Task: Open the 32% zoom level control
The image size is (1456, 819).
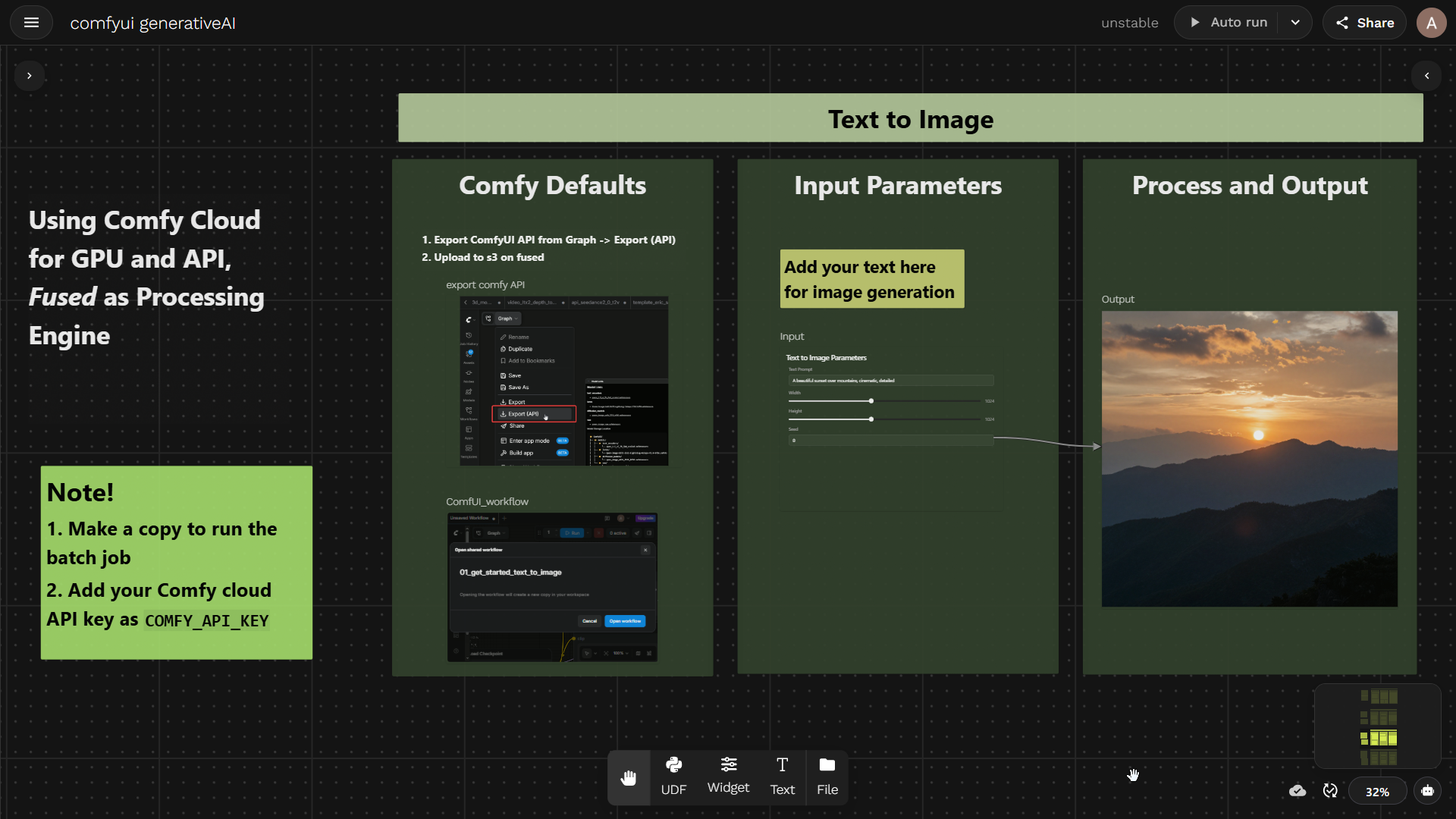Action: click(1377, 791)
